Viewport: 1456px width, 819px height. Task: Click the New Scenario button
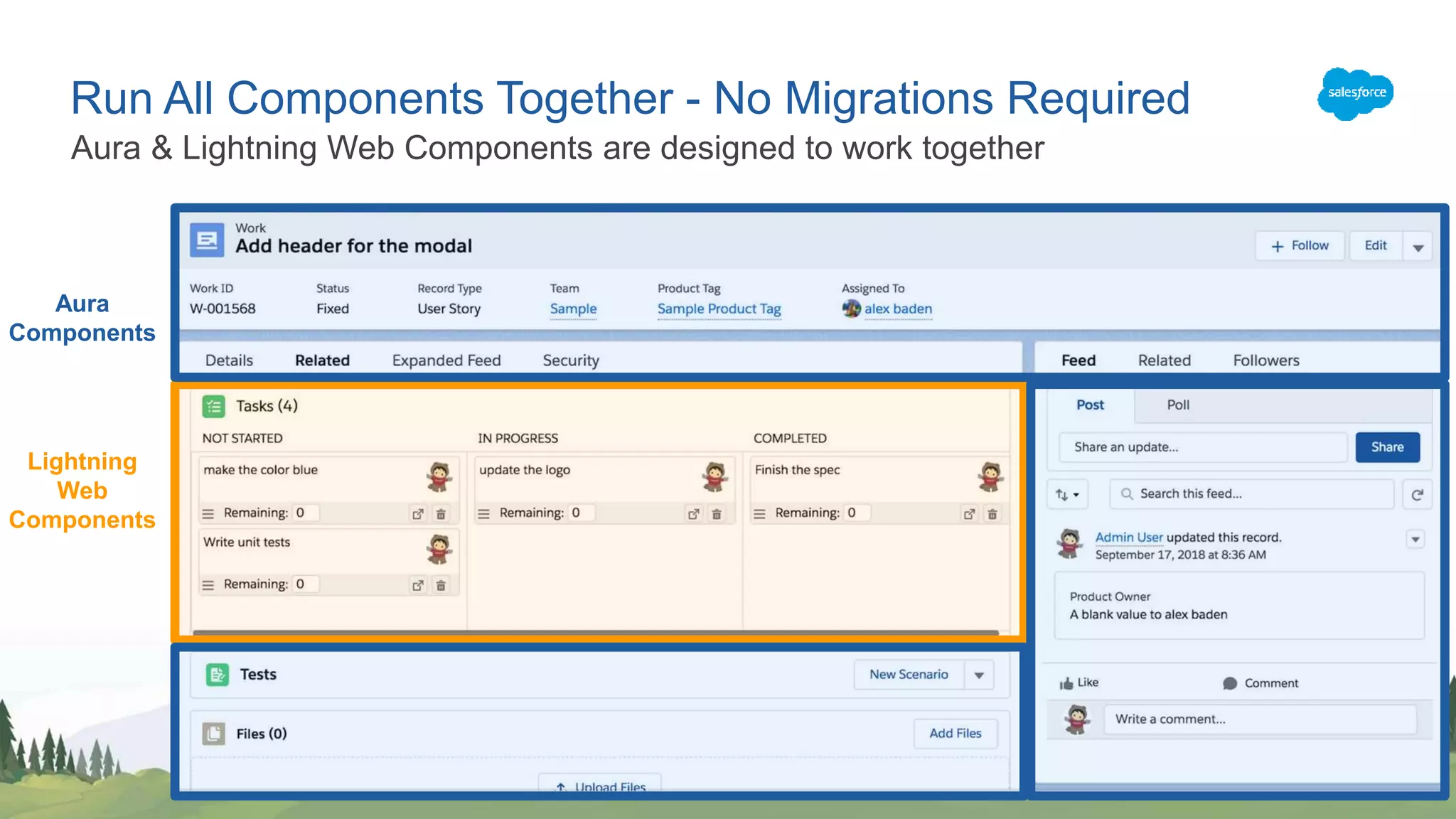pos(909,675)
